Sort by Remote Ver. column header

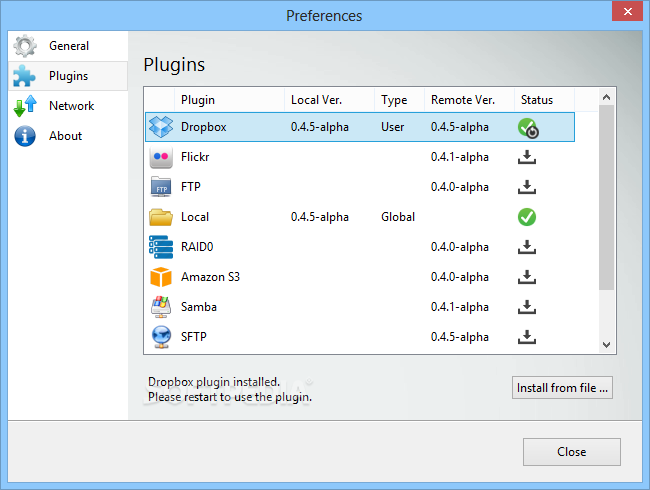469,100
